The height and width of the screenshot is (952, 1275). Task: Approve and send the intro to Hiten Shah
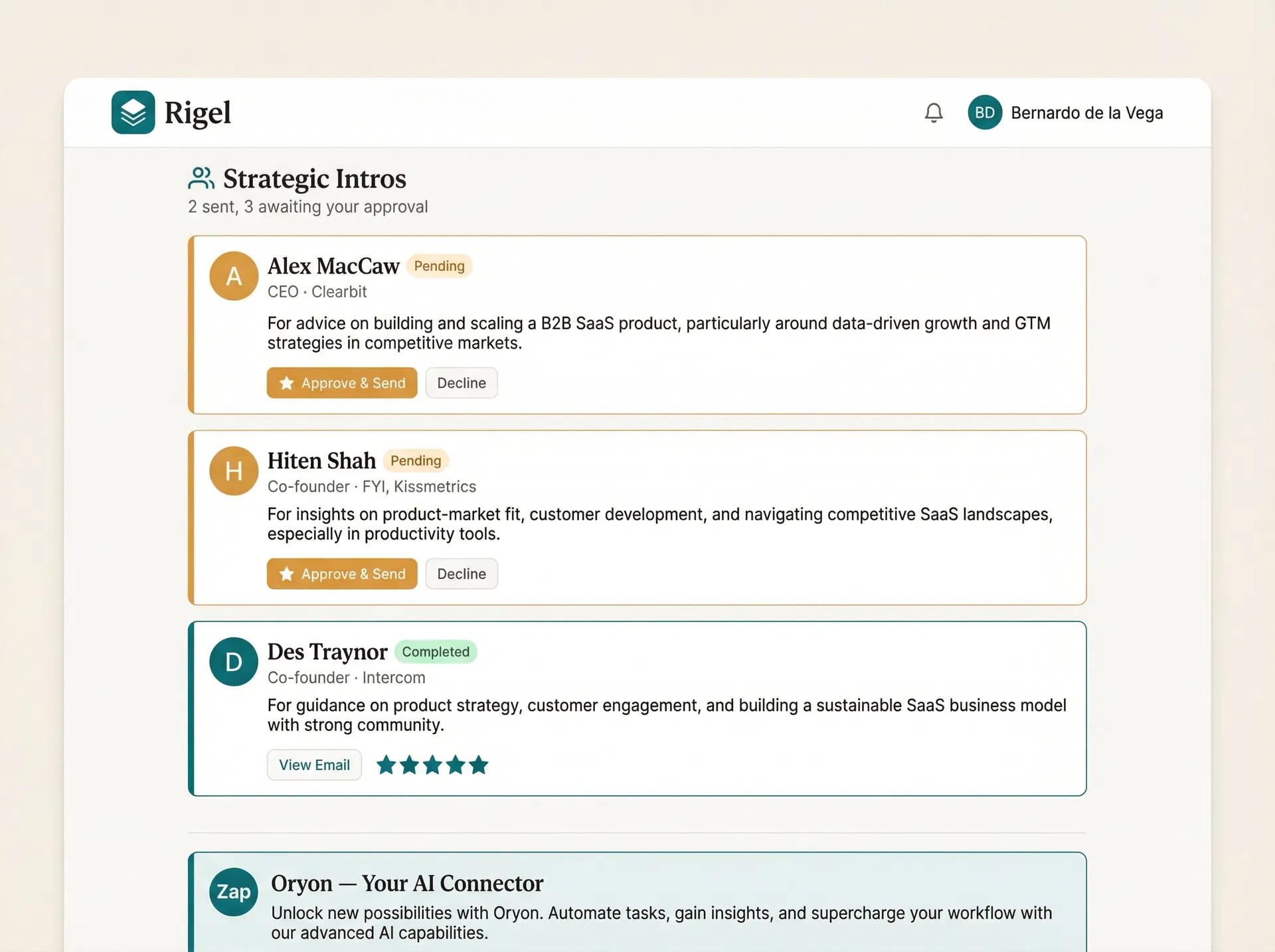pos(341,574)
